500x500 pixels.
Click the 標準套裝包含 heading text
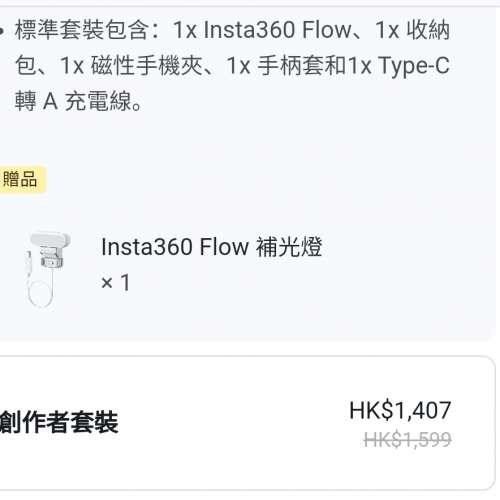tap(82, 30)
